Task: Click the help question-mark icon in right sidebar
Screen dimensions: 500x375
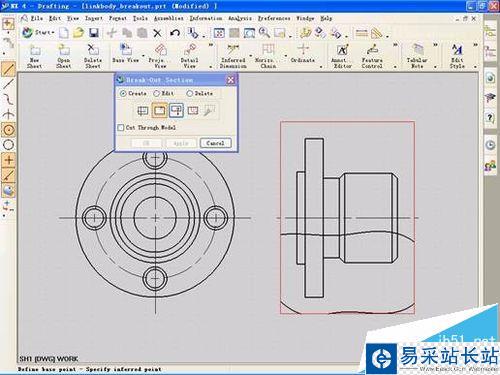Action: coord(490,118)
